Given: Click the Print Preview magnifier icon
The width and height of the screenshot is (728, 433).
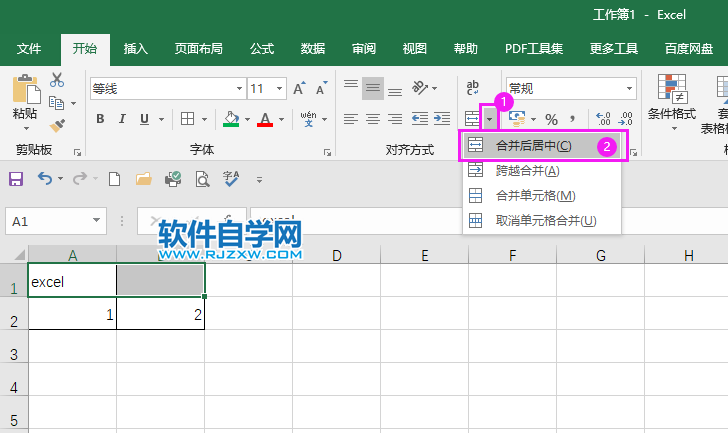Looking at the screenshot, I should [x=202, y=179].
